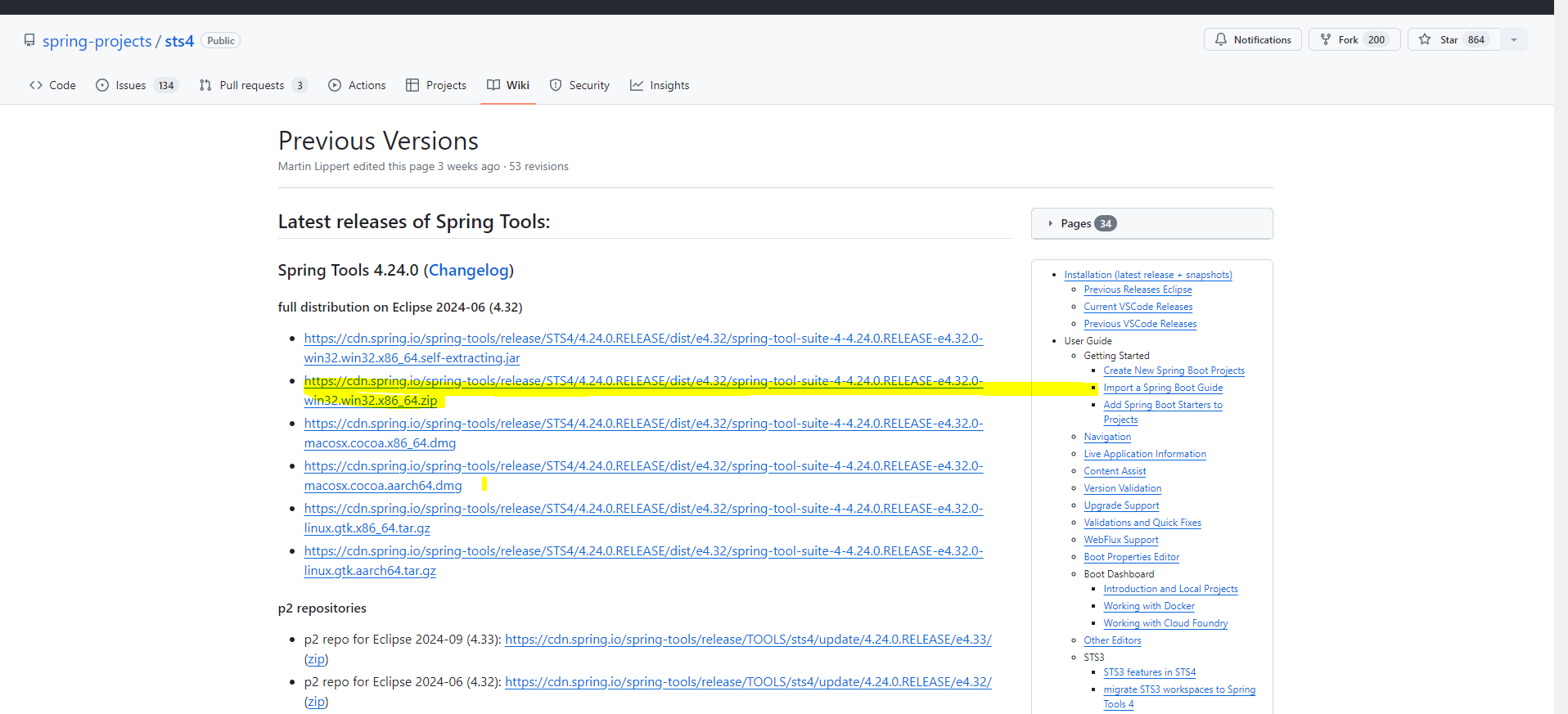This screenshot has height=714, width=1568.
Task: Open Installation (latest release + snapshots) link
Action: [1148, 275]
